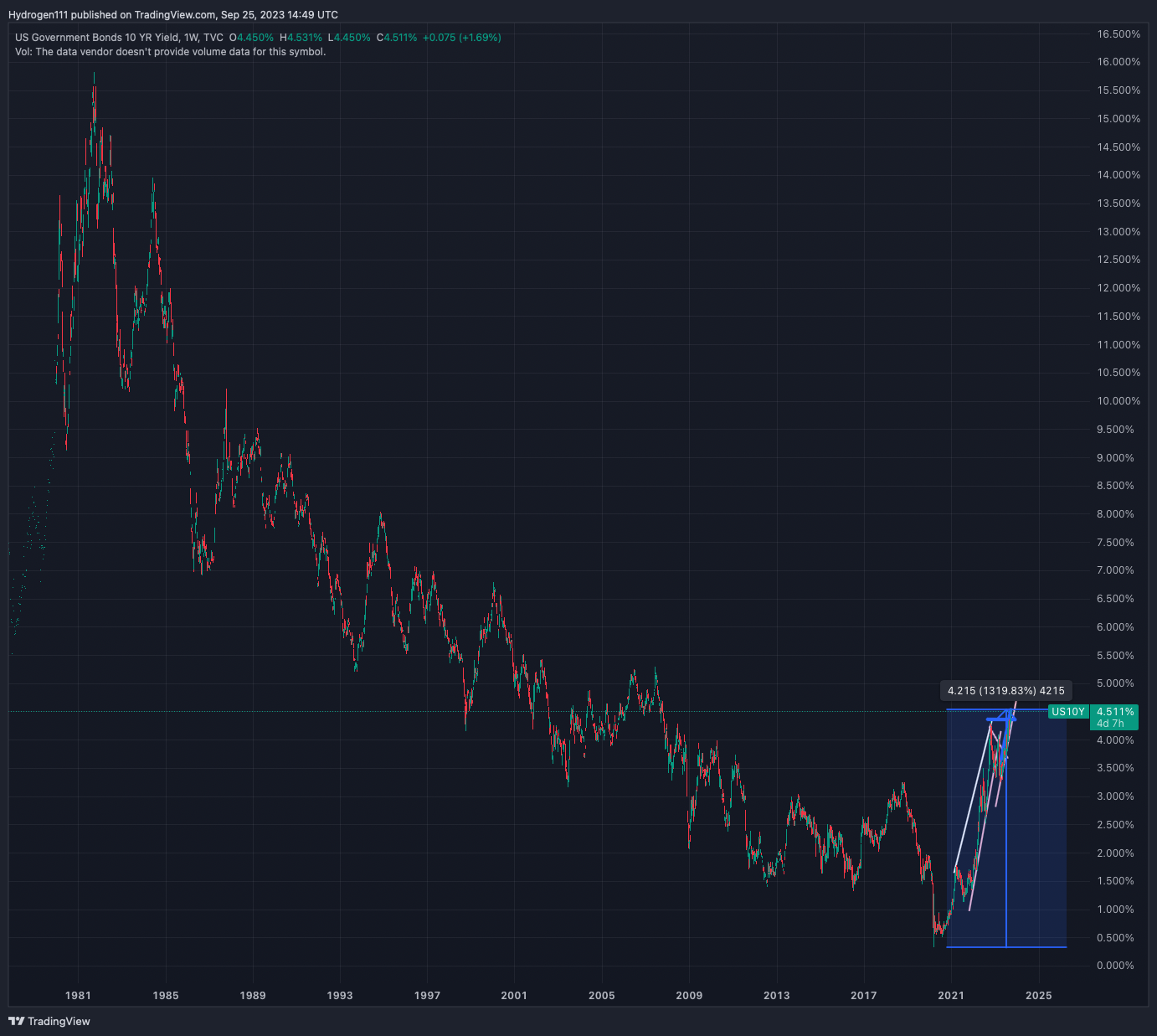
Task: Click the 12.000% price axis label
Action: (1118, 288)
